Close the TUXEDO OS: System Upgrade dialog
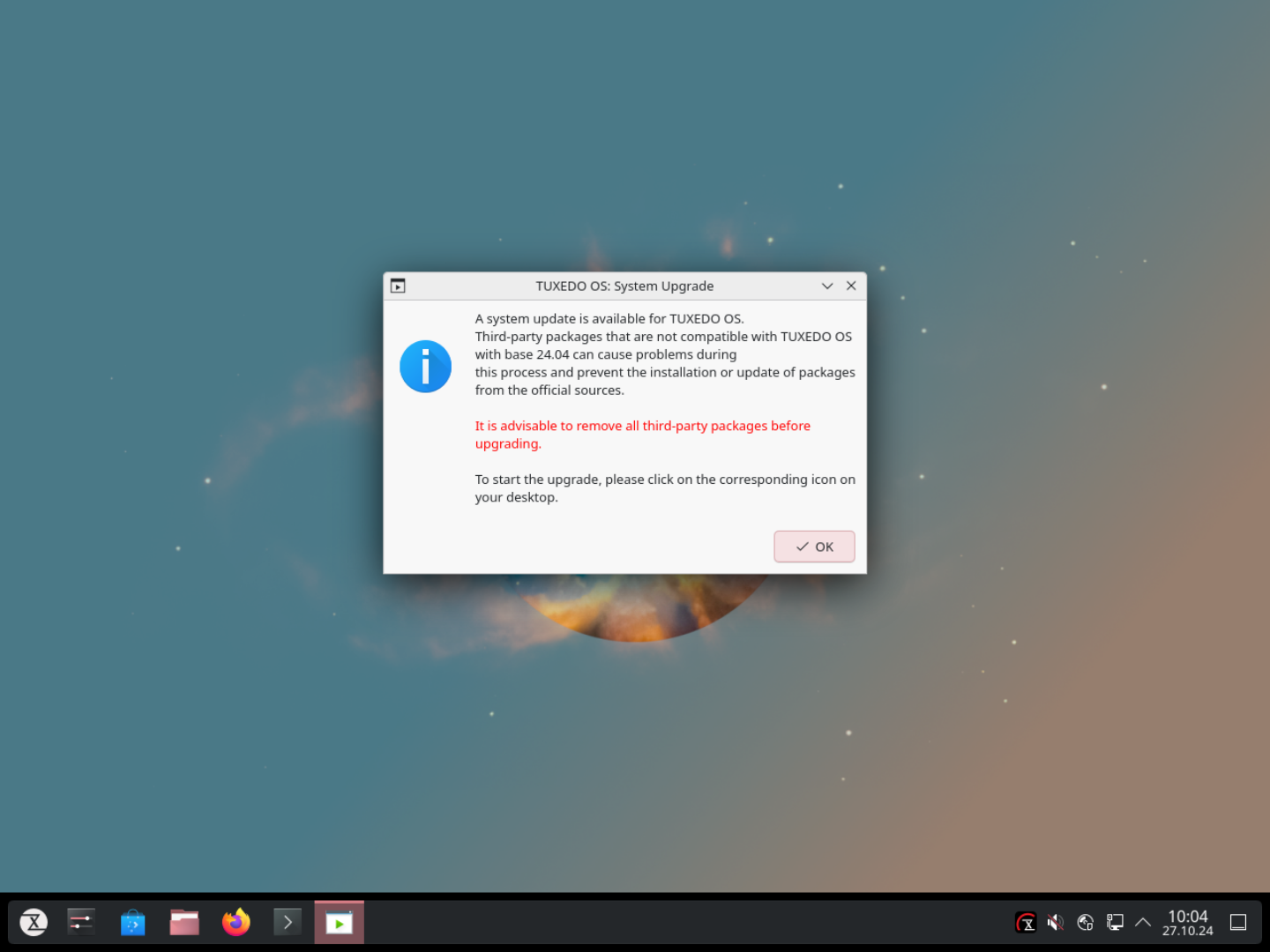This screenshot has width=1270, height=952. pyautogui.click(x=851, y=286)
